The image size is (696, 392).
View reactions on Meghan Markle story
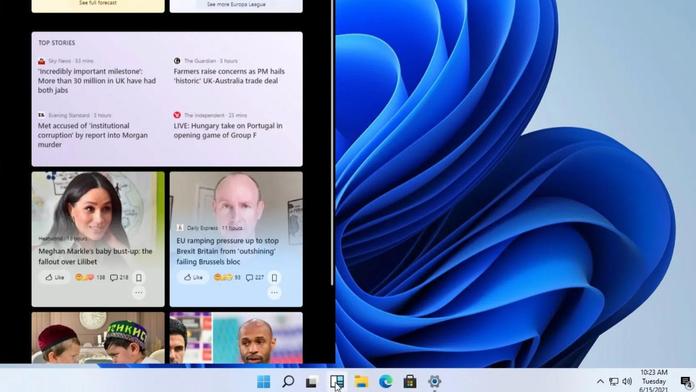point(90,277)
